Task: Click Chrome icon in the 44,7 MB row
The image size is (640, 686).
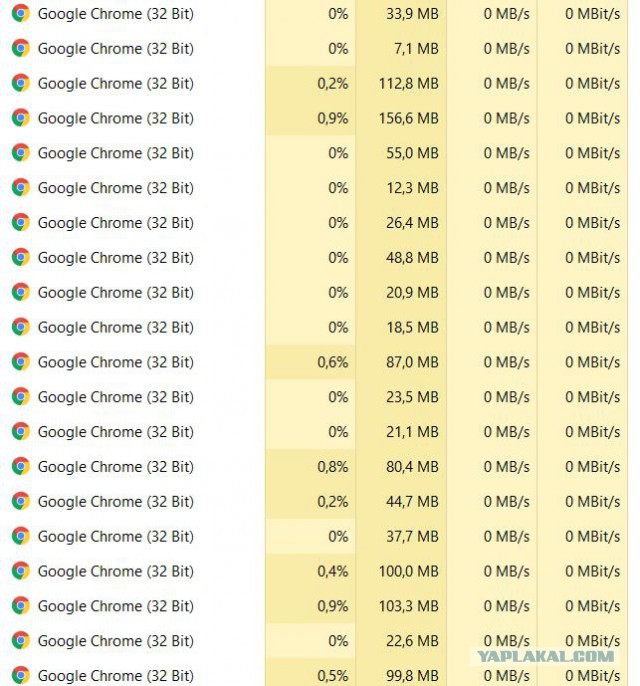Action: [20, 501]
